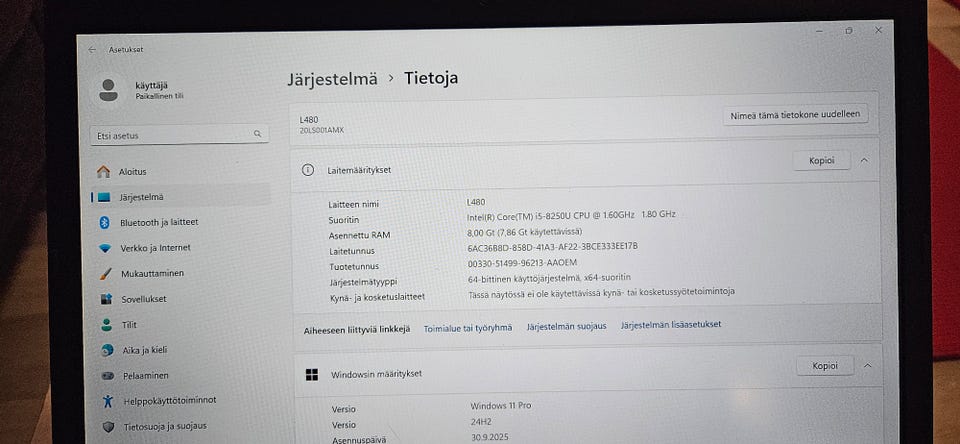Open the Toimialue tai työryhmä link

coord(468,328)
